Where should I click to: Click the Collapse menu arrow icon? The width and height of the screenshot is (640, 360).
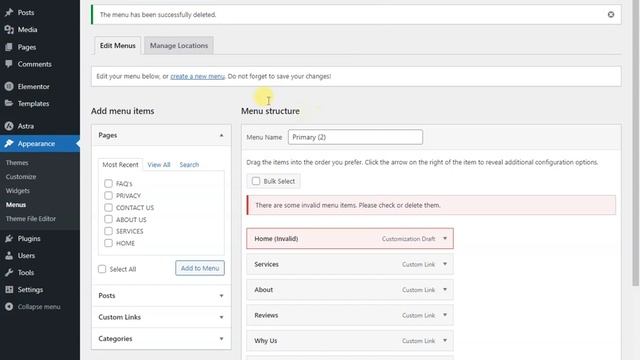tap(9, 307)
